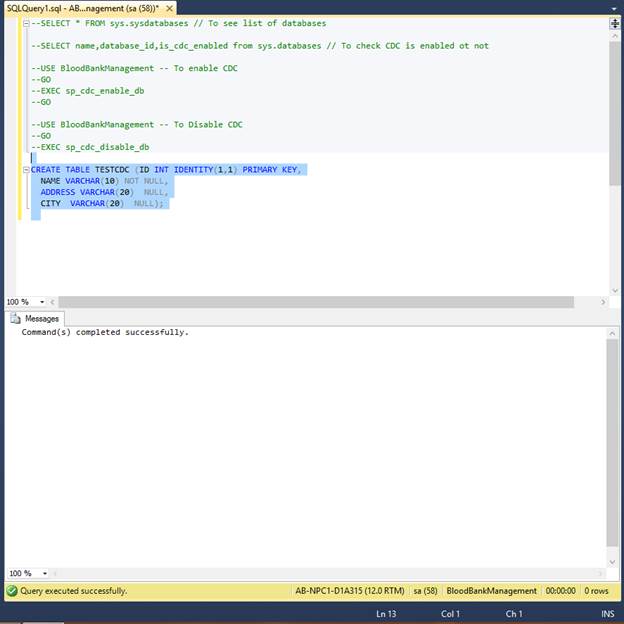Click the '0 rows' status entry
Viewport: 624px width, 624px height.
[596, 591]
